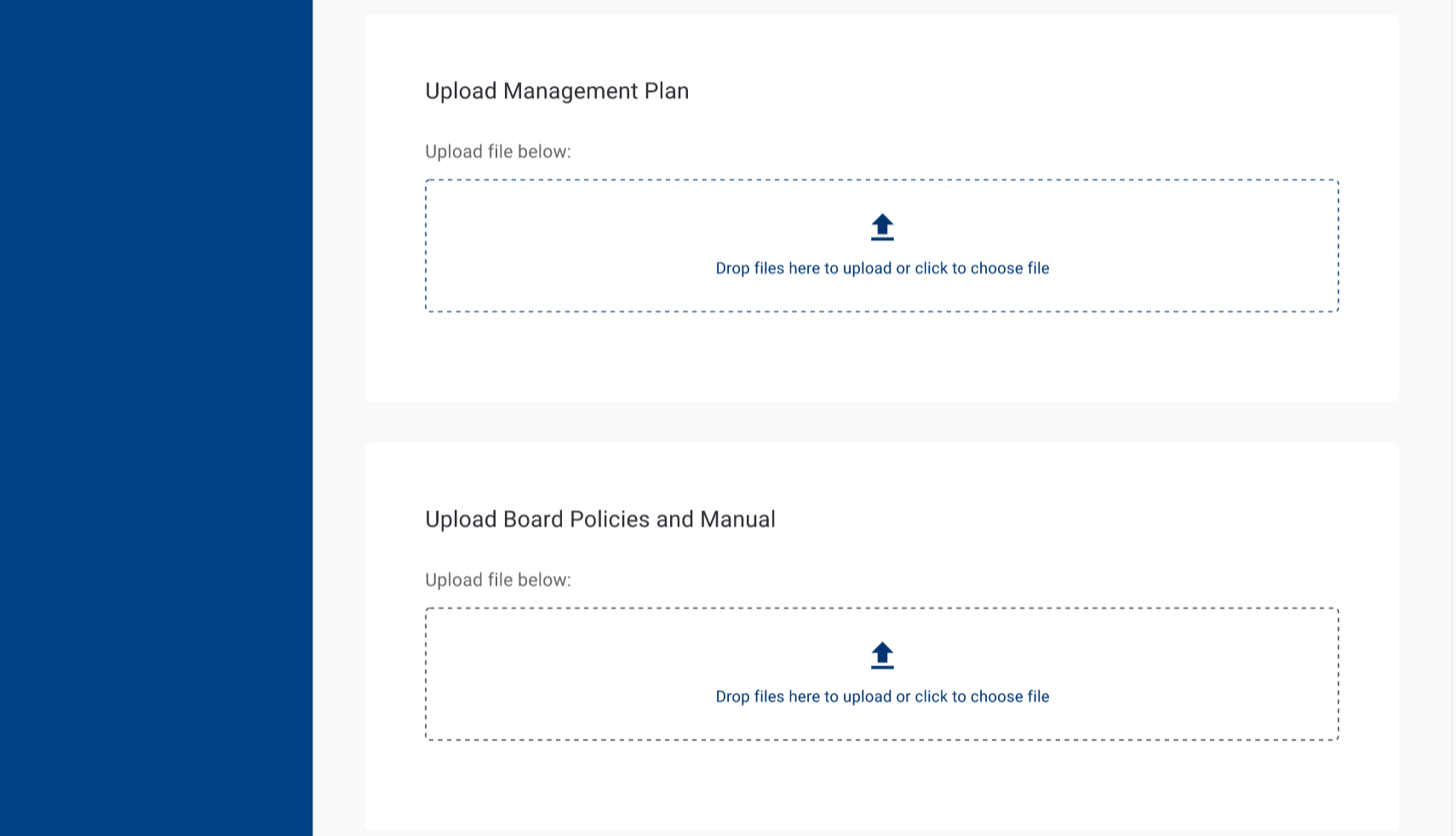Click the upload arrow icon for Board Policies
Viewport: 1456px width, 836px height.
pyautogui.click(x=882, y=656)
